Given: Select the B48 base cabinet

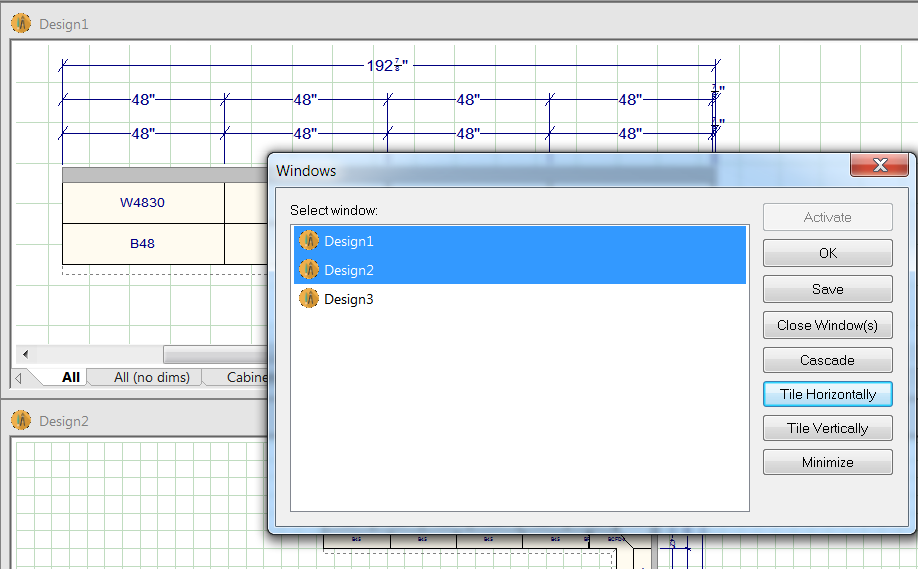Looking at the screenshot, I should pyautogui.click(x=143, y=244).
